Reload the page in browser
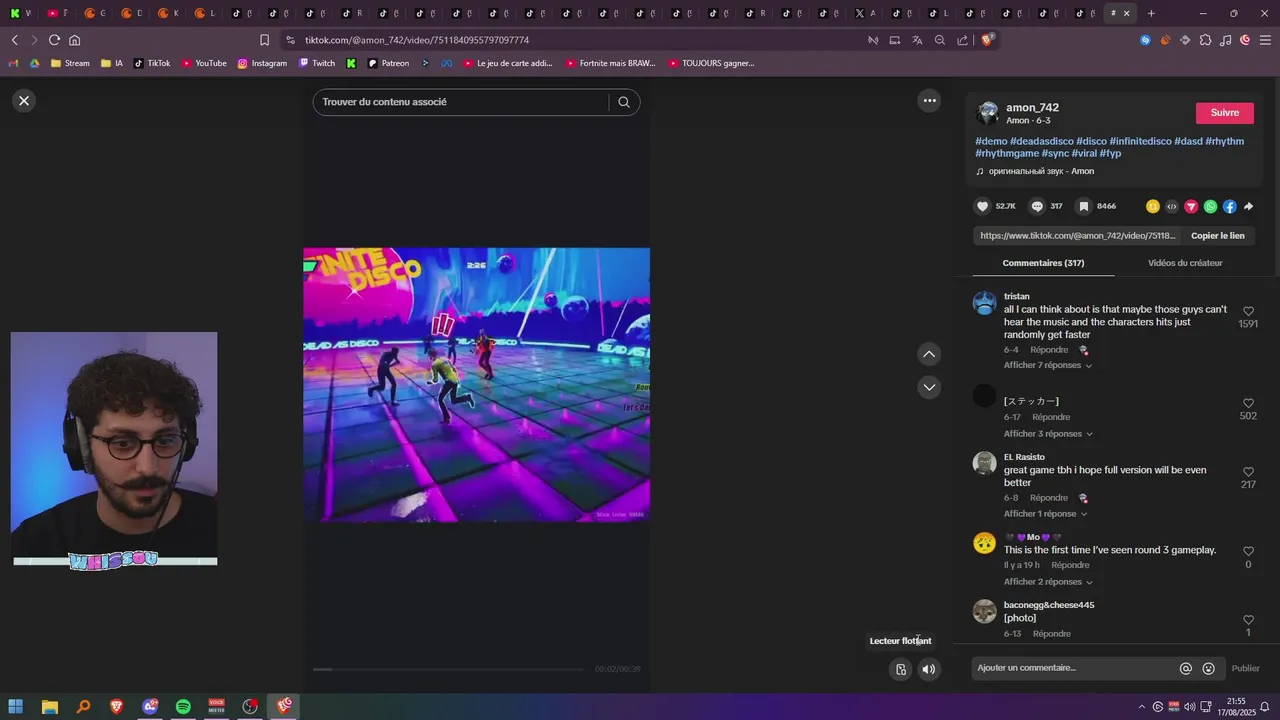 54,40
